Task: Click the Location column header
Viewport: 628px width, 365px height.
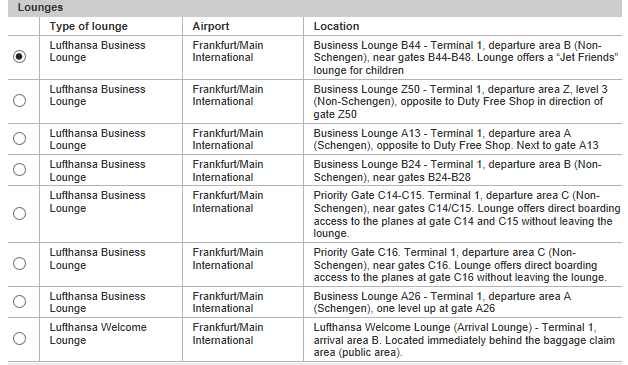Action: [336, 26]
